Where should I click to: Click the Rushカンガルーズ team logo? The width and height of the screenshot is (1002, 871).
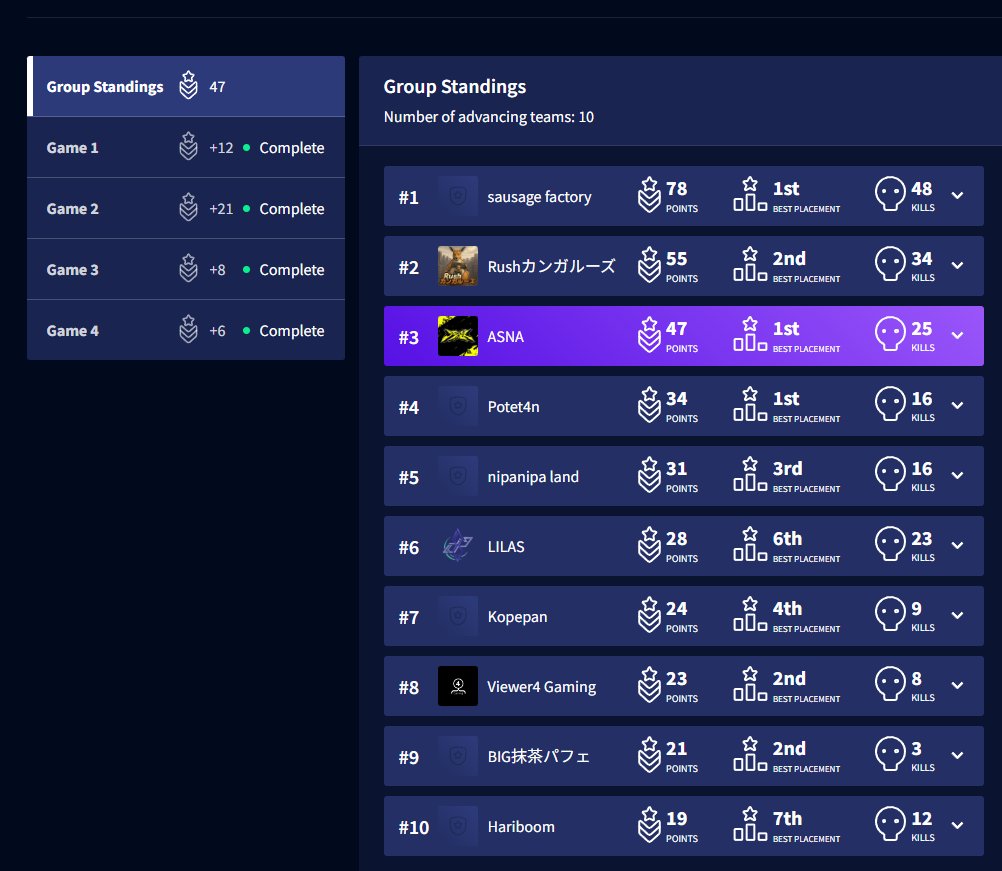click(x=458, y=266)
